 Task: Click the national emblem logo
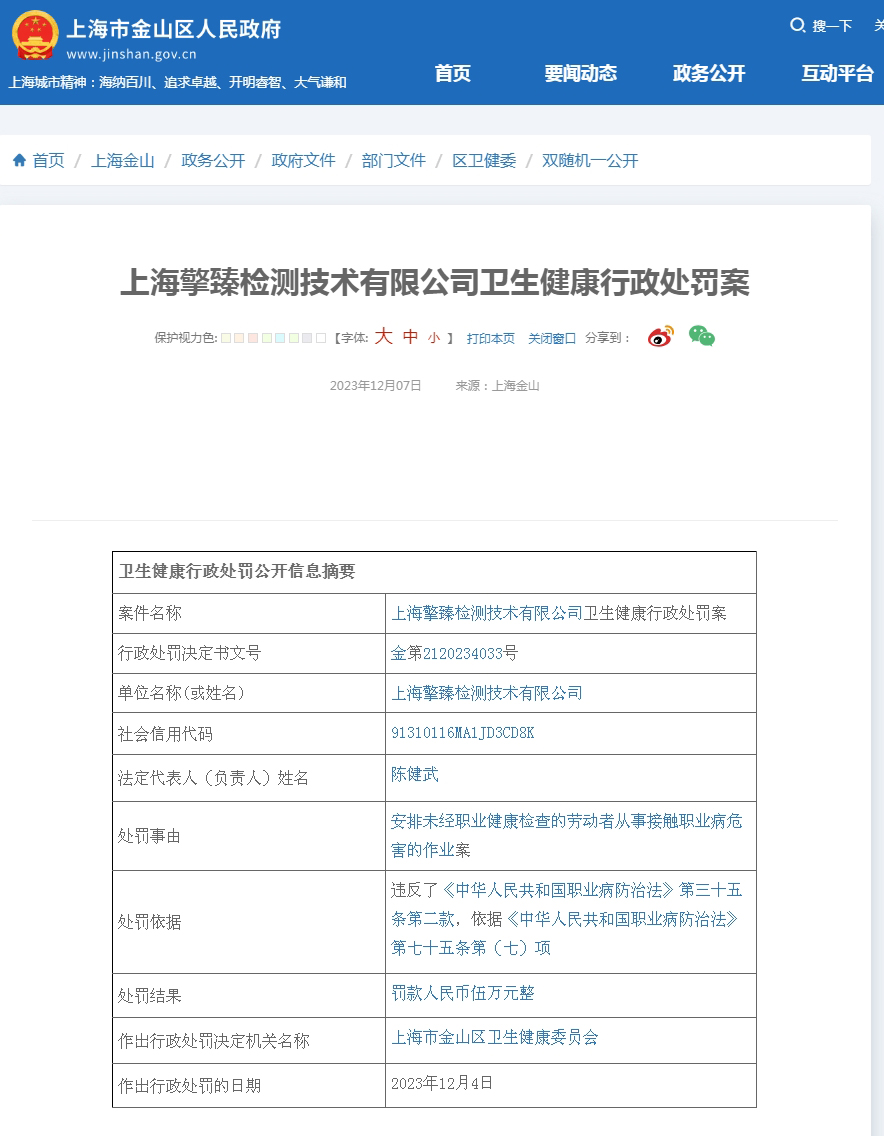[35, 35]
